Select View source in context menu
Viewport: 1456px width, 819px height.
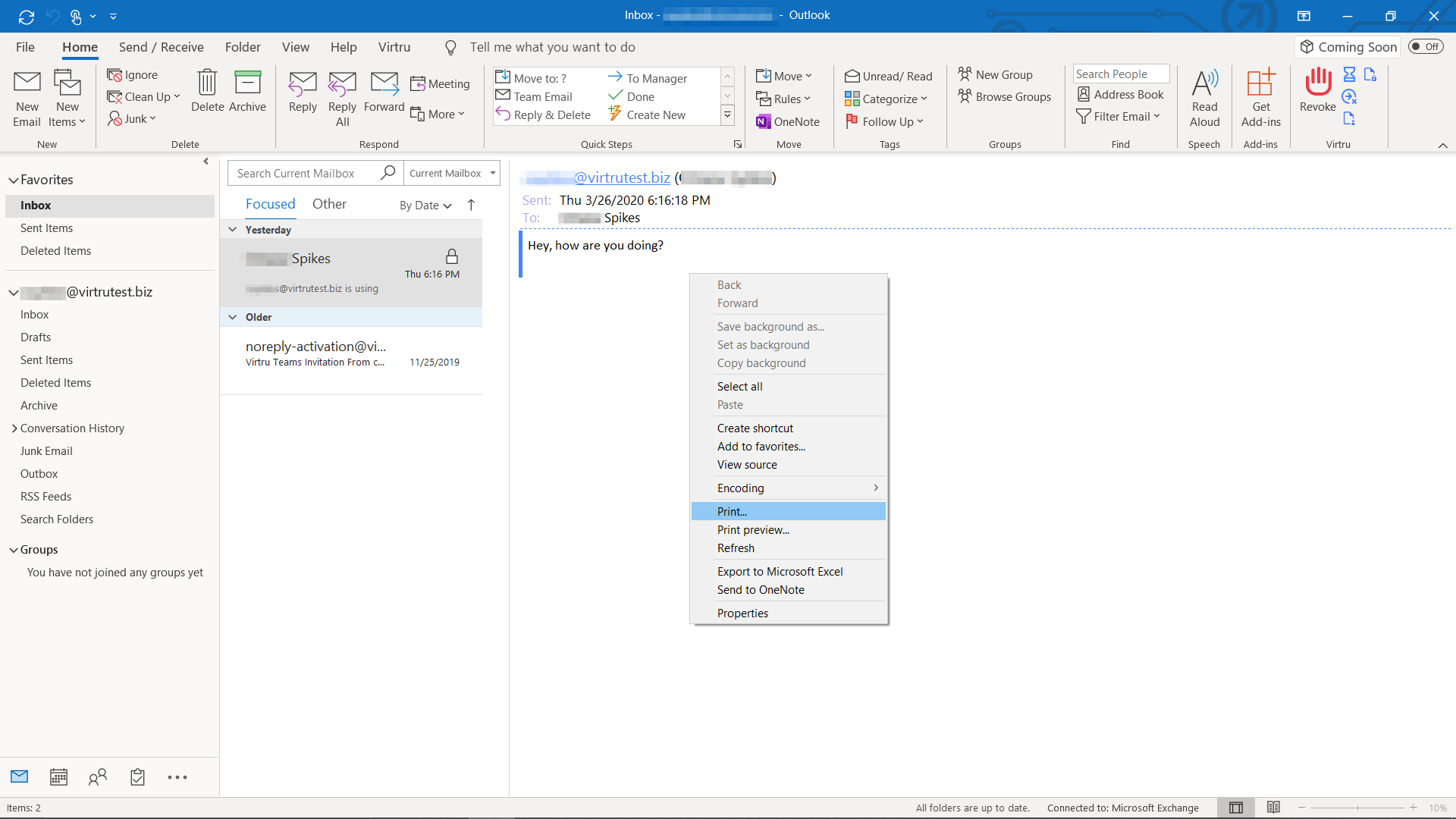(788, 465)
